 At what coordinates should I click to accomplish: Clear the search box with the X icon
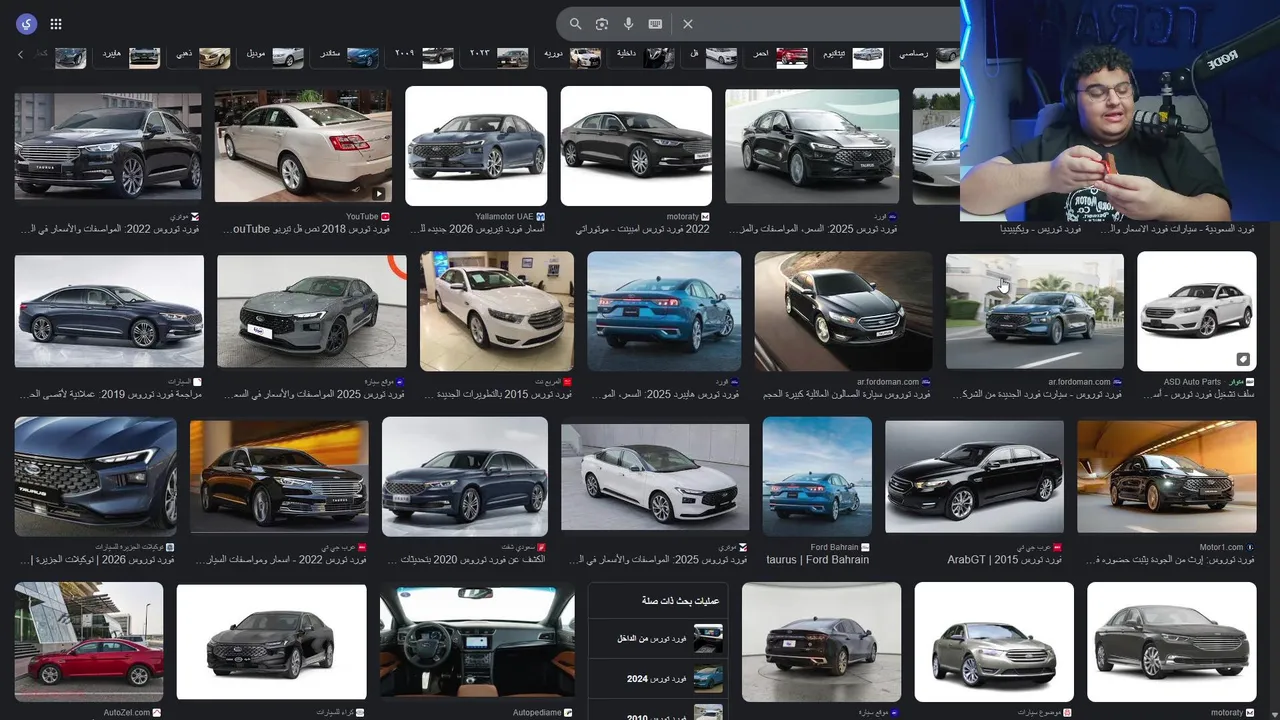click(x=688, y=24)
